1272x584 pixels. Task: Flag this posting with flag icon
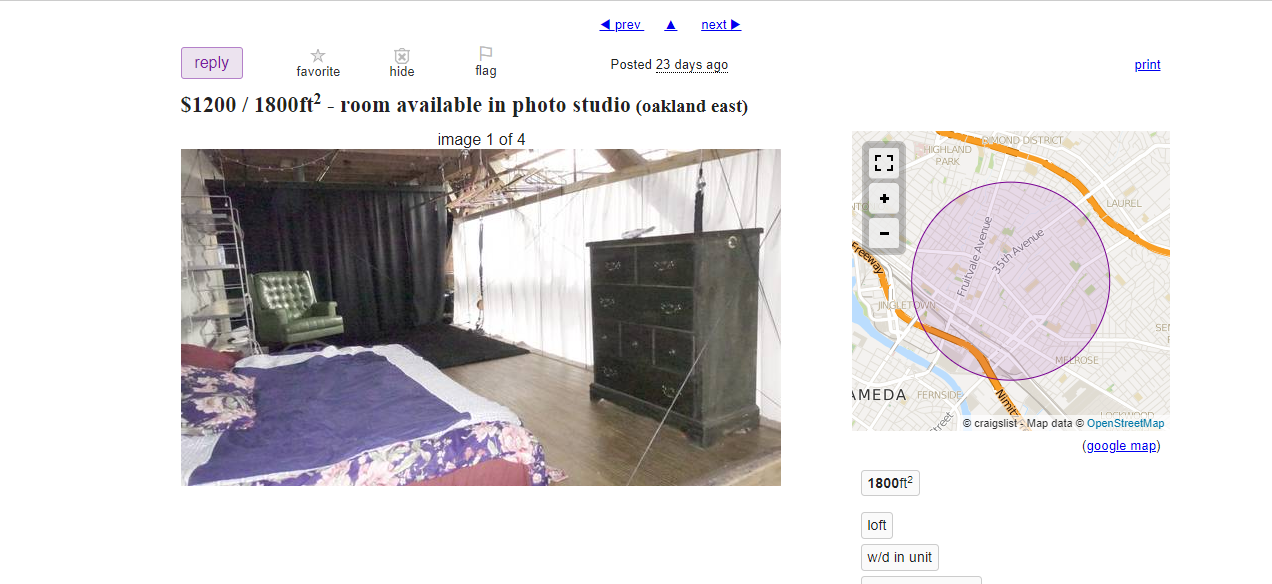[x=486, y=55]
